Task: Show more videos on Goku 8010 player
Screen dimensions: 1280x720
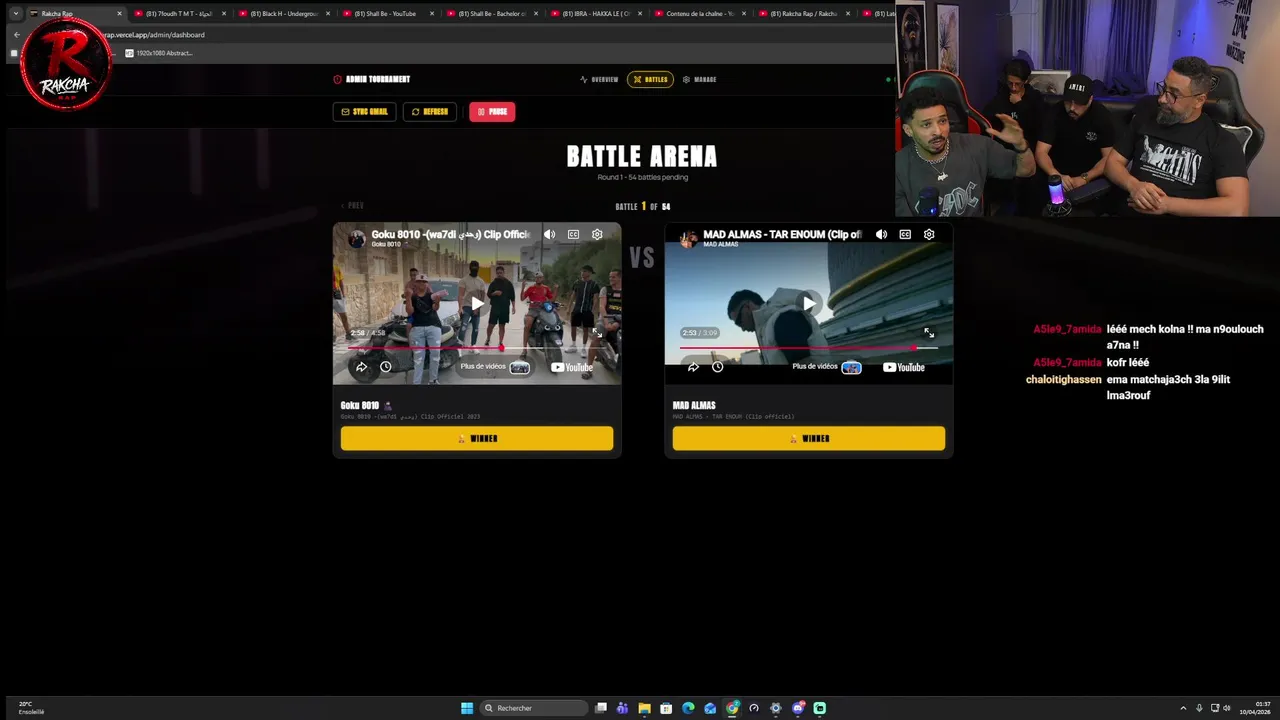Action: click(495, 367)
